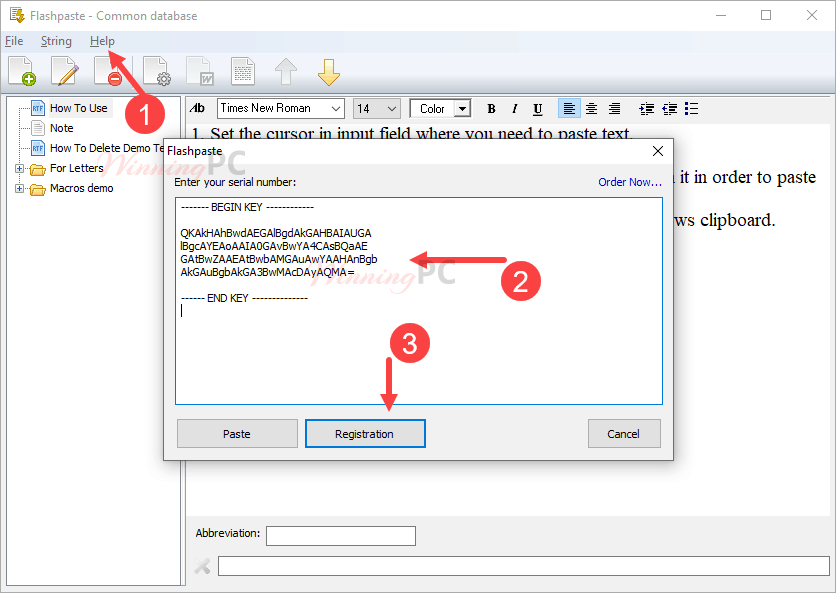This screenshot has height=593, width=836.
Task: Toggle the bulleted list icon
Action: pyautogui.click(x=692, y=109)
